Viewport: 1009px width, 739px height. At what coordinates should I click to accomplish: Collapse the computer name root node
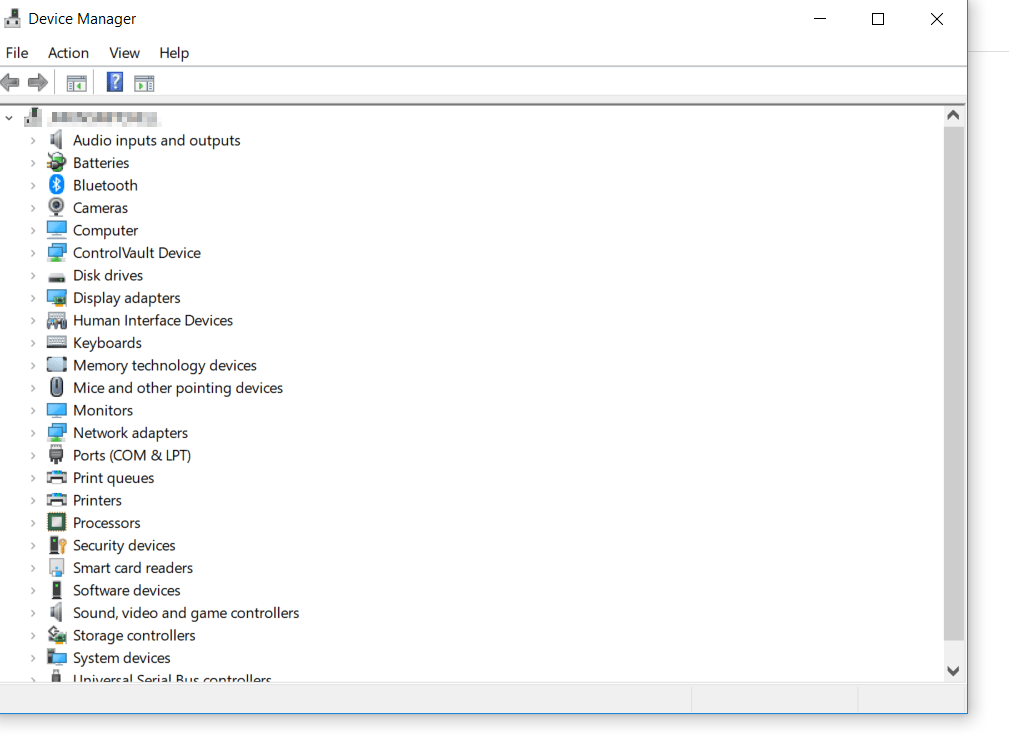(x=8, y=117)
